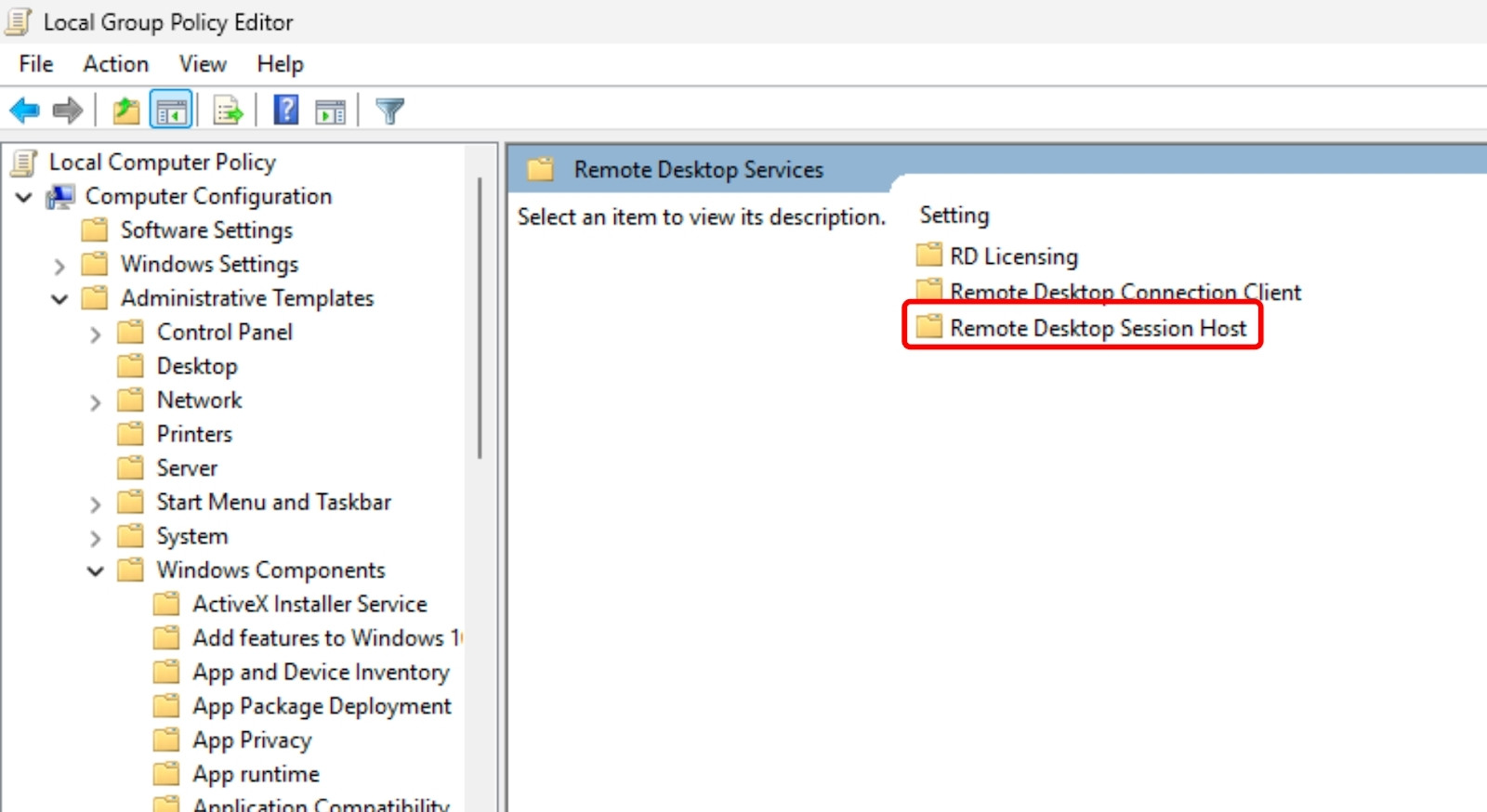
Task: Click the RD Licensing folder icon
Action: coord(928,255)
